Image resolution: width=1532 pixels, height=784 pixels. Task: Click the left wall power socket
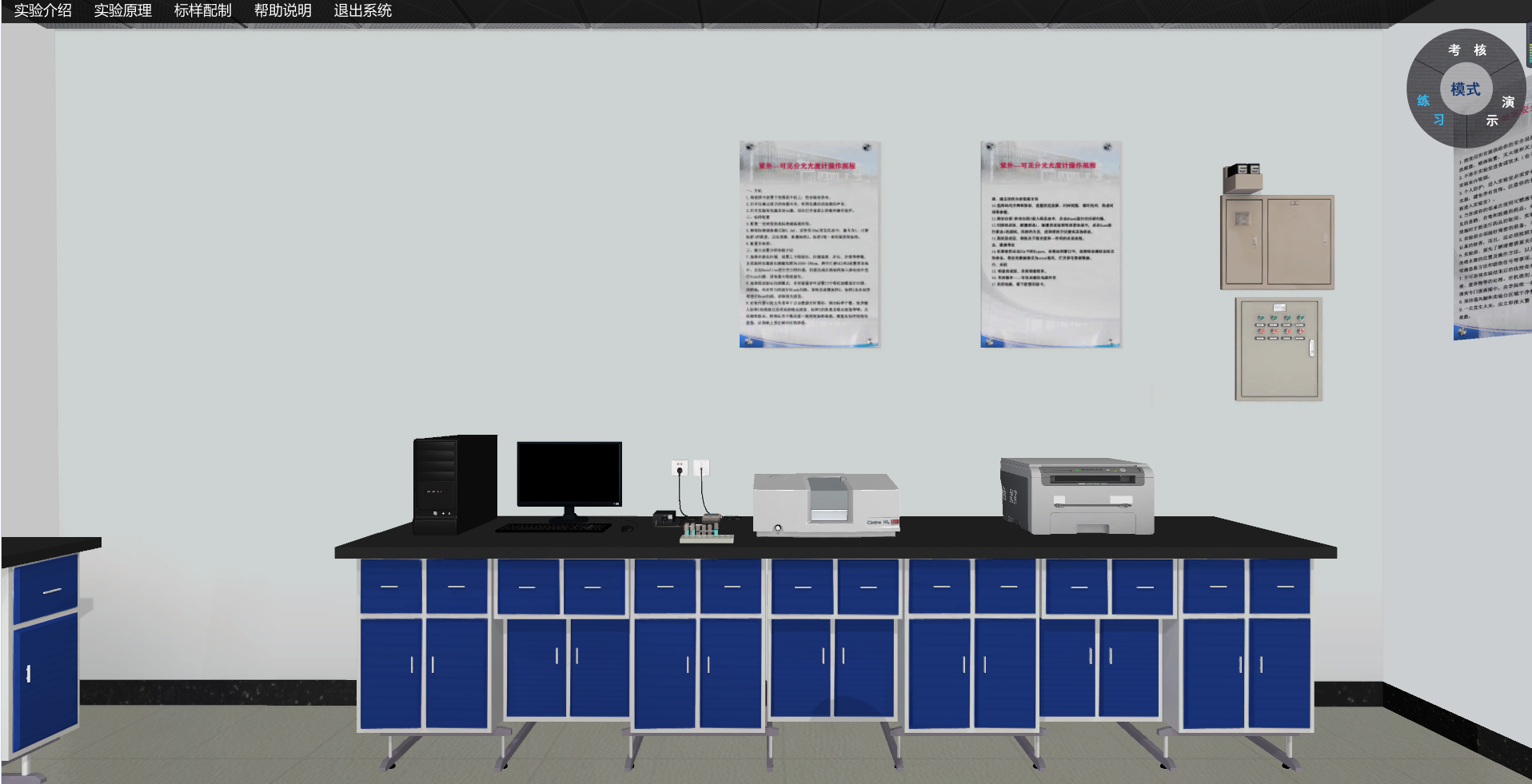[680, 468]
